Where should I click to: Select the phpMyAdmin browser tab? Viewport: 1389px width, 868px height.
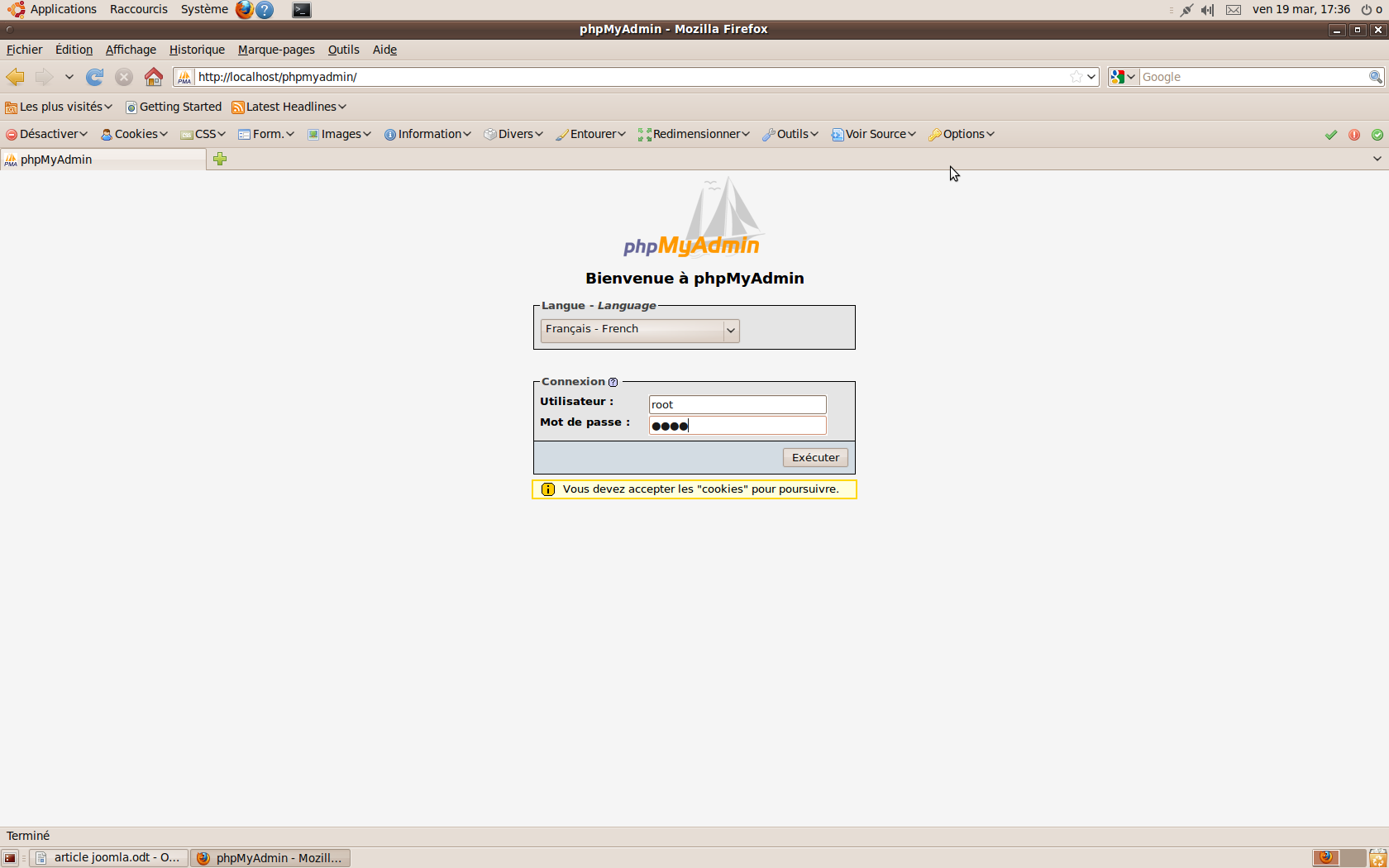pyautogui.click(x=103, y=160)
